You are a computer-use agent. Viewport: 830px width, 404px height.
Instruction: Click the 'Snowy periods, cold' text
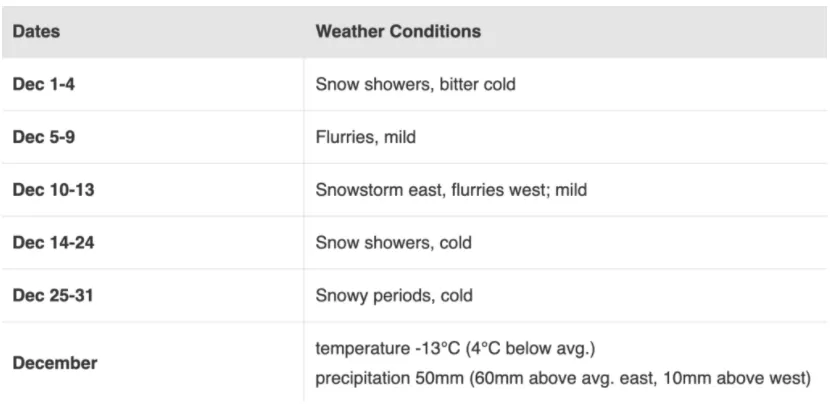[x=394, y=295]
